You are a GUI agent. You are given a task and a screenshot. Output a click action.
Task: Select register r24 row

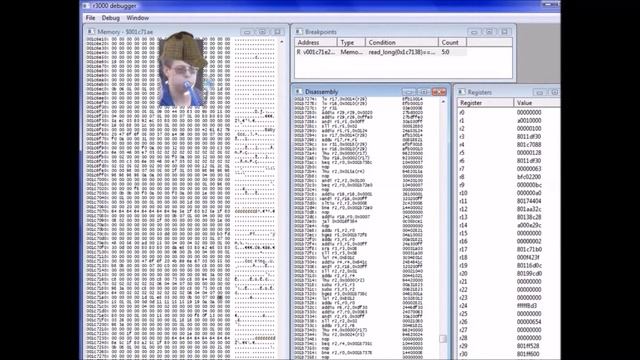pyautogui.click(x=508, y=306)
